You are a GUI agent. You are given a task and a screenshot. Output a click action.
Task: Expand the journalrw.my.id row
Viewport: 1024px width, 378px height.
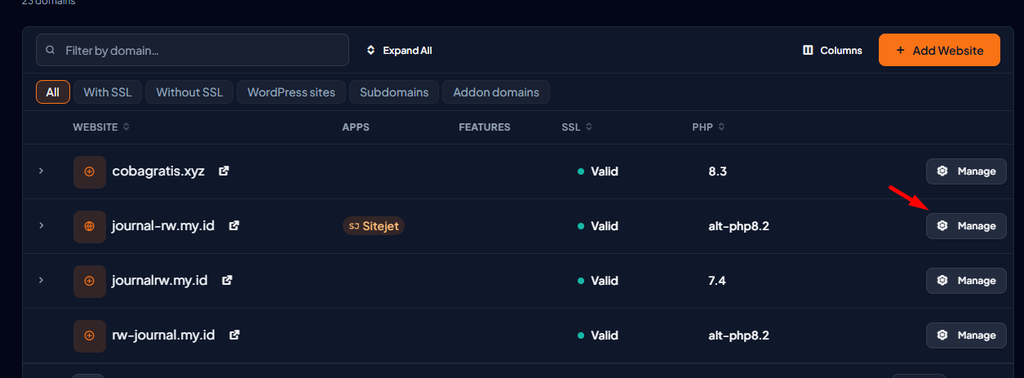(40, 280)
